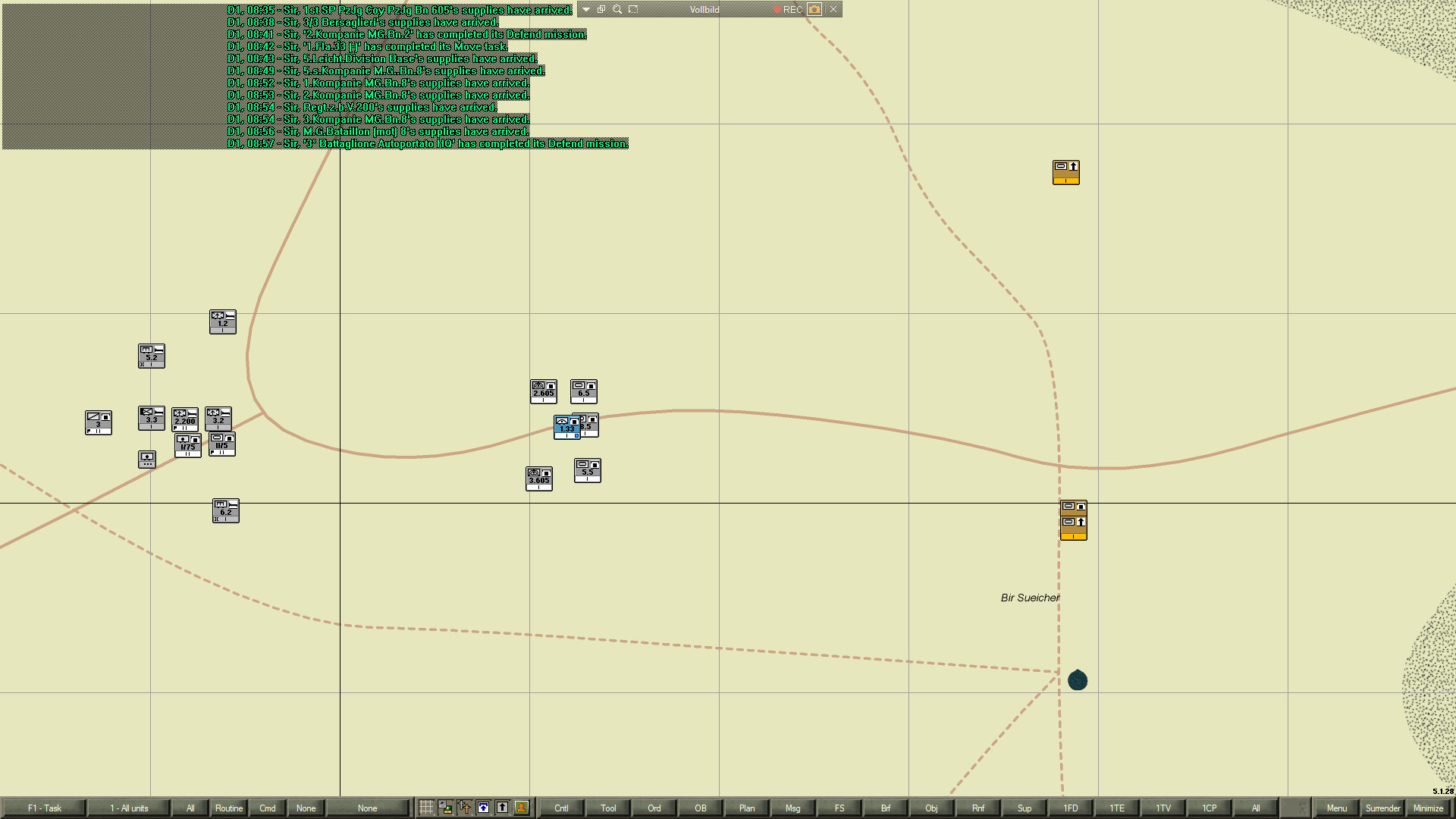This screenshot has width=1456, height=819.
Task: Open the Msg tab
Action: click(x=792, y=808)
